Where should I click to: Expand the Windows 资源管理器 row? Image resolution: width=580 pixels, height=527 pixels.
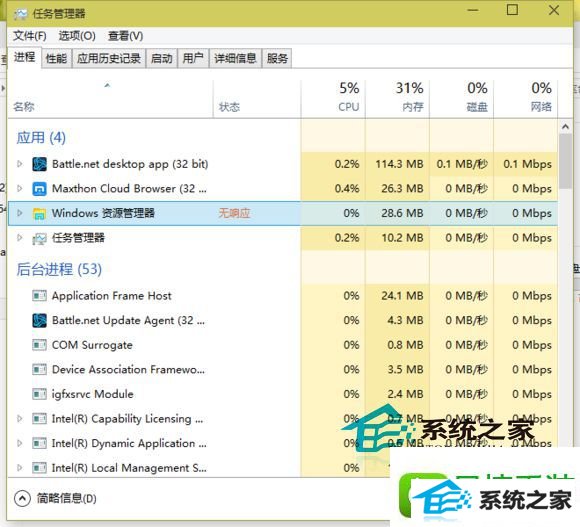click(20, 213)
